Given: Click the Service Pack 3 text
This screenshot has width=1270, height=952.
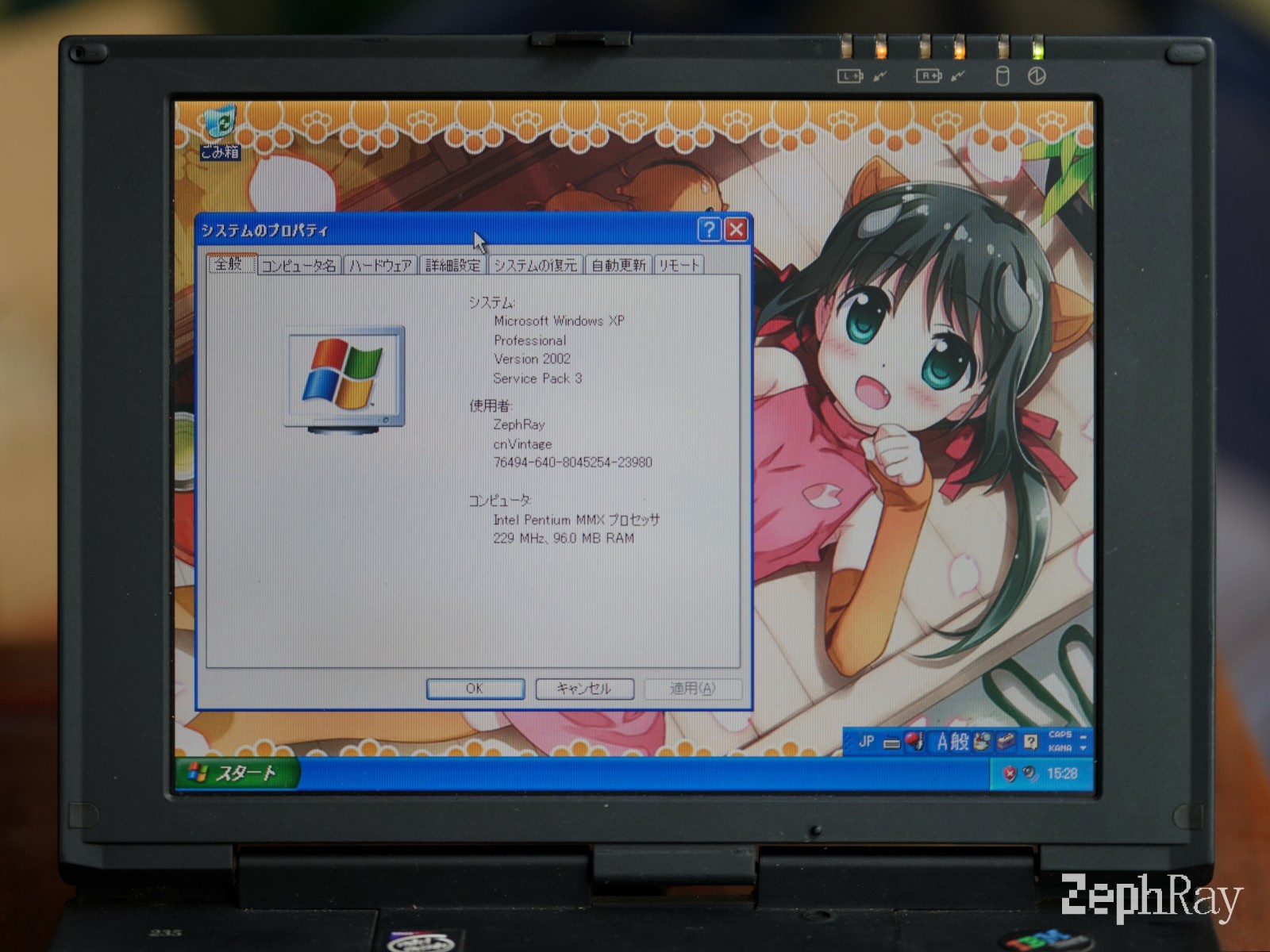Looking at the screenshot, I should [x=537, y=378].
